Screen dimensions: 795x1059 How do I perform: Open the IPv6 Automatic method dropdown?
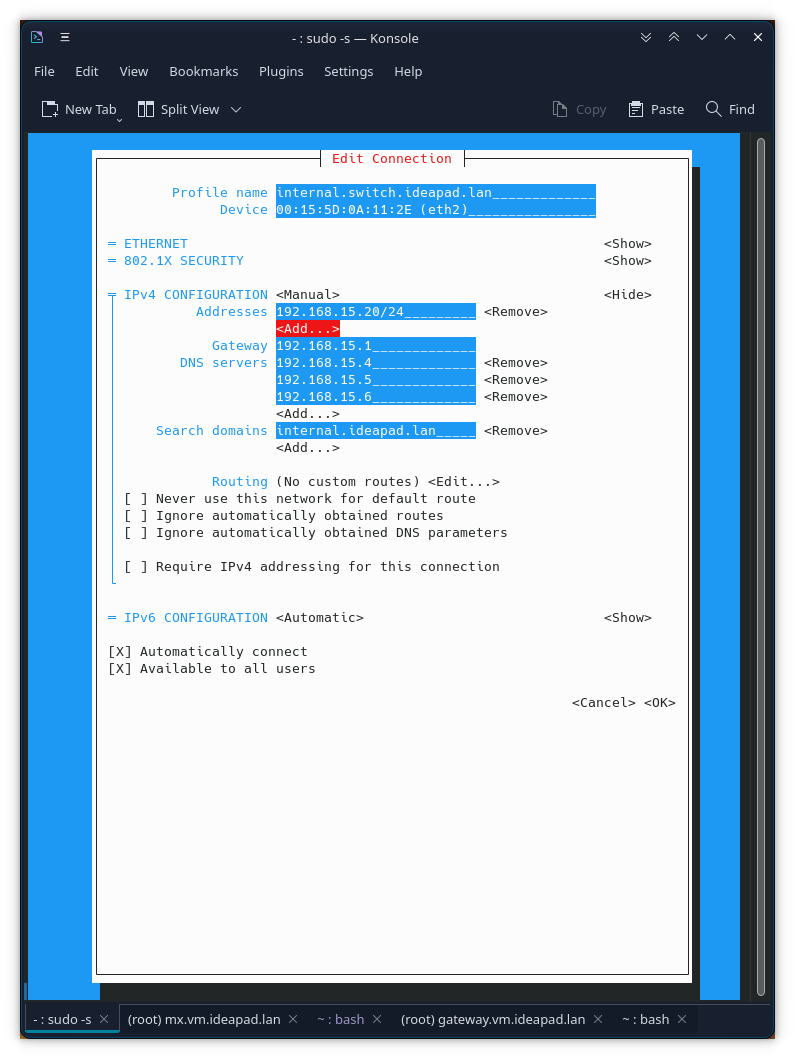pyautogui.click(x=319, y=617)
